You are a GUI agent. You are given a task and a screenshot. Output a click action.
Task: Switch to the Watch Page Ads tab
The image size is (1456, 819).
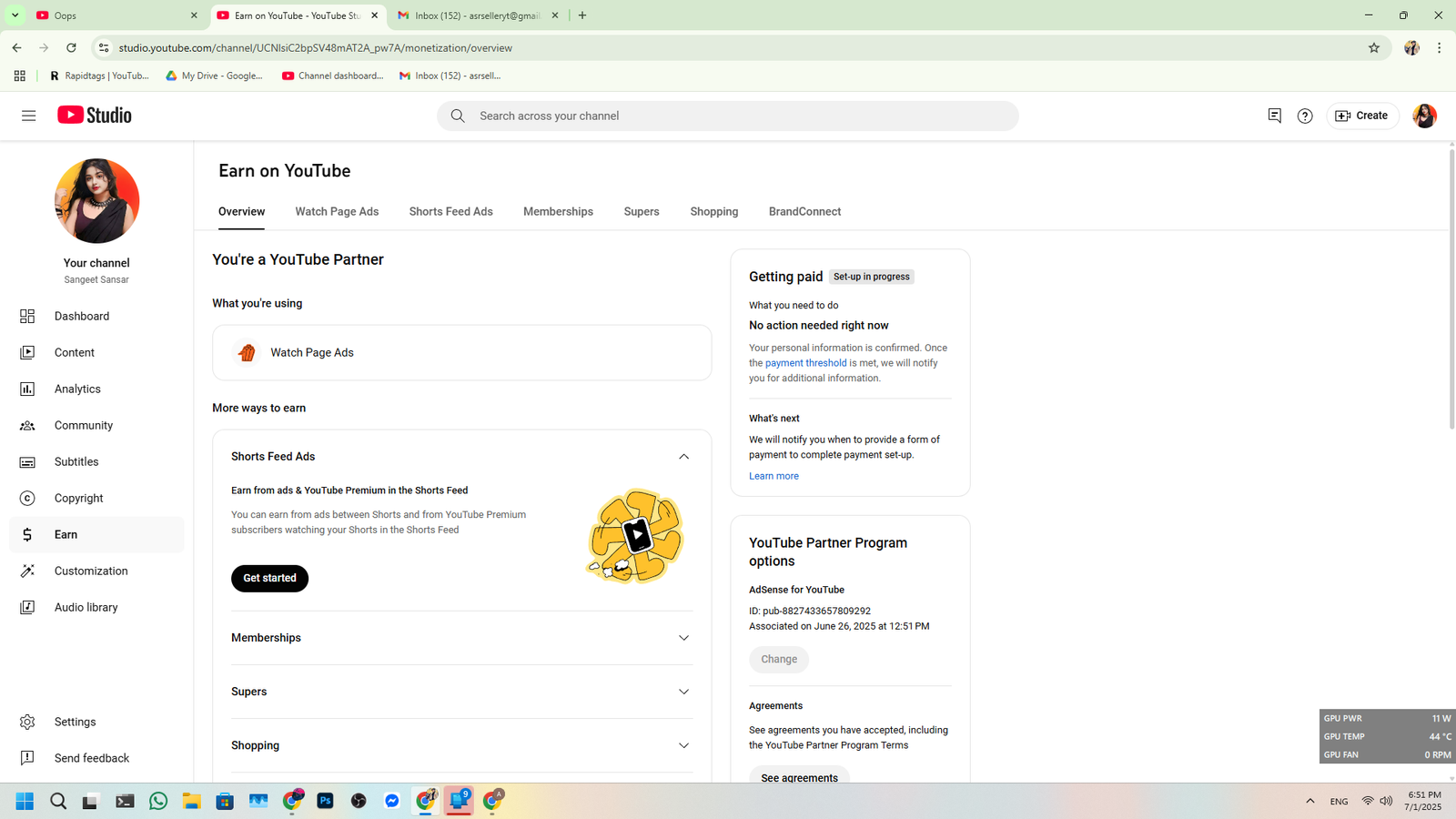(337, 211)
